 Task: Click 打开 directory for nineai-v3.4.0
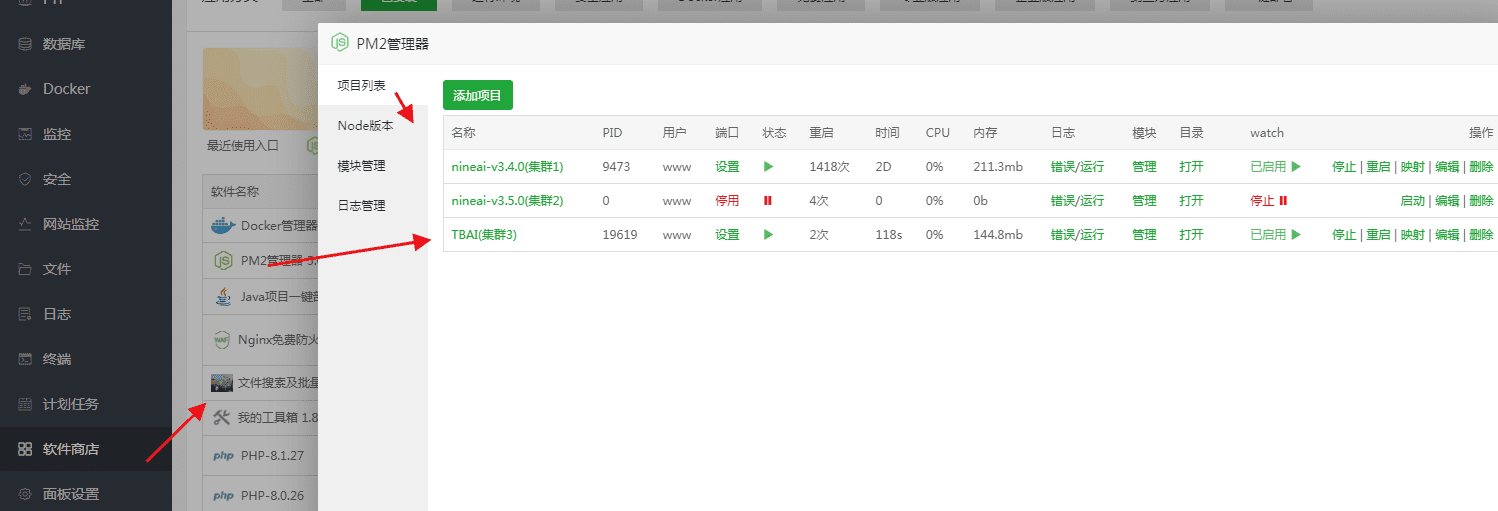[x=1191, y=167]
